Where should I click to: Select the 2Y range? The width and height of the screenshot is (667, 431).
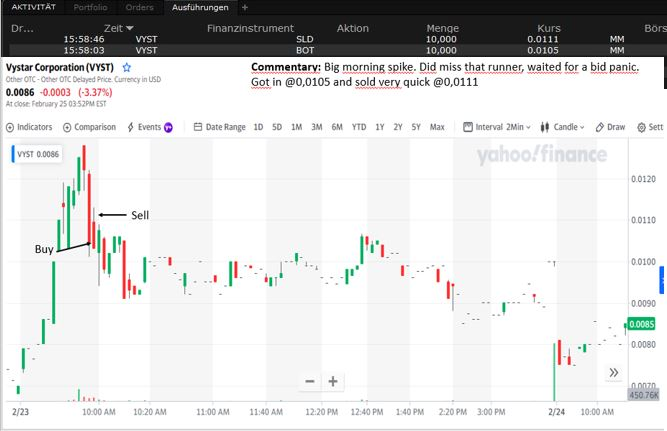coord(398,127)
